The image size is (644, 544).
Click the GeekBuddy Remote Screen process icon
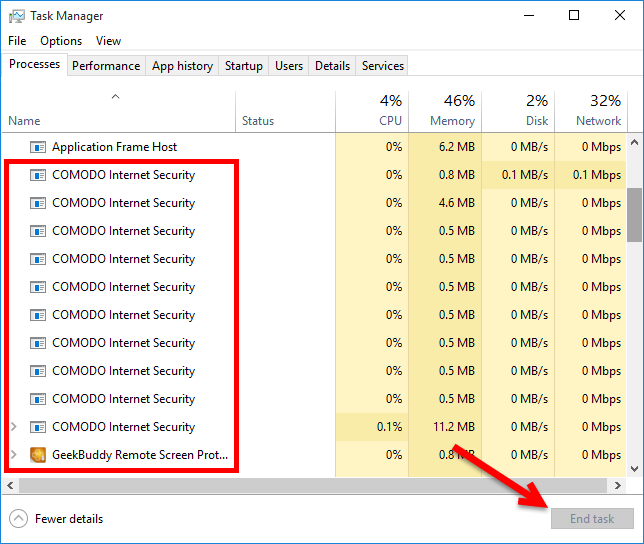click(38, 455)
